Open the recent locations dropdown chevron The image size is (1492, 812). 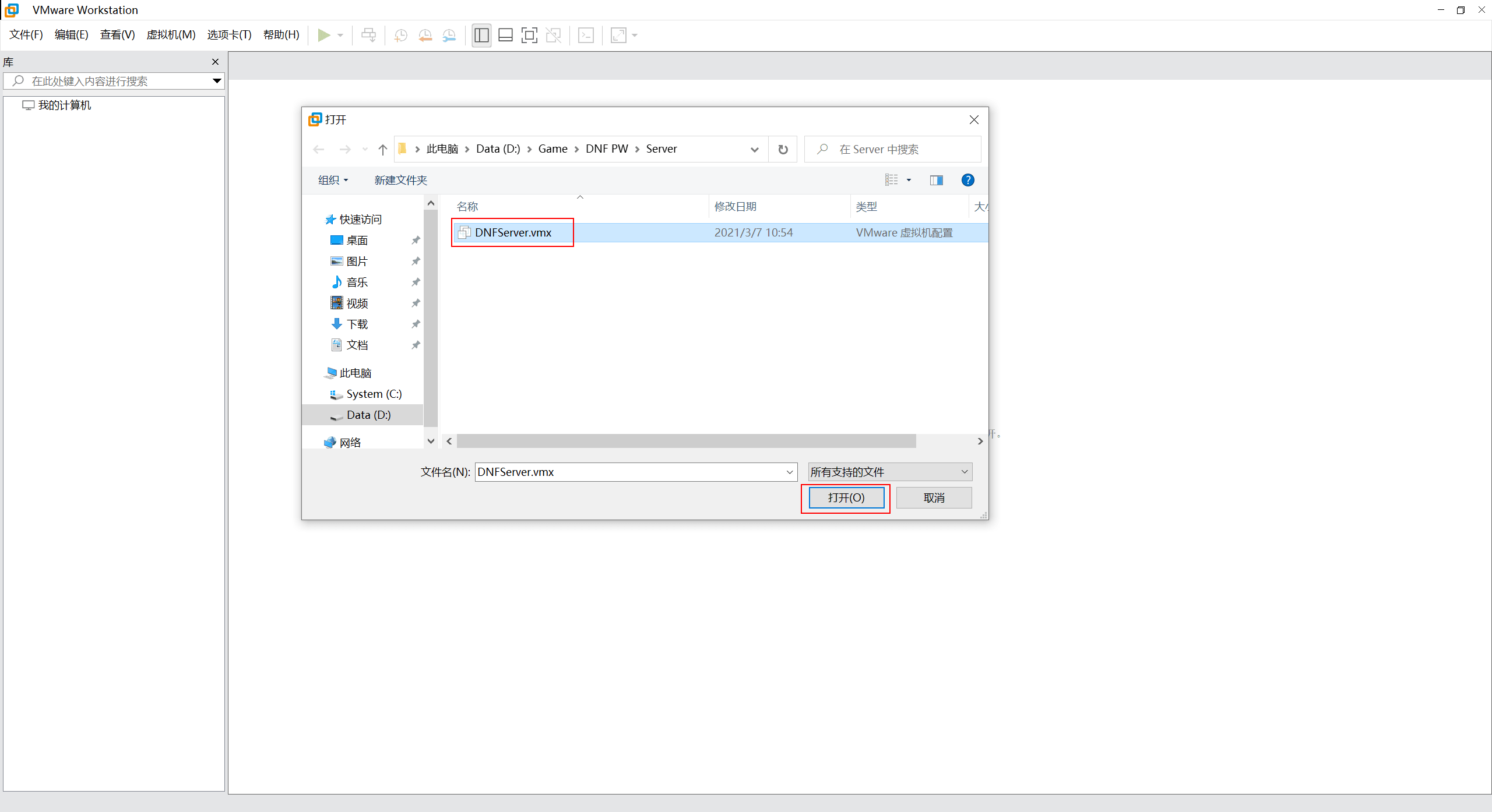click(x=365, y=150)
